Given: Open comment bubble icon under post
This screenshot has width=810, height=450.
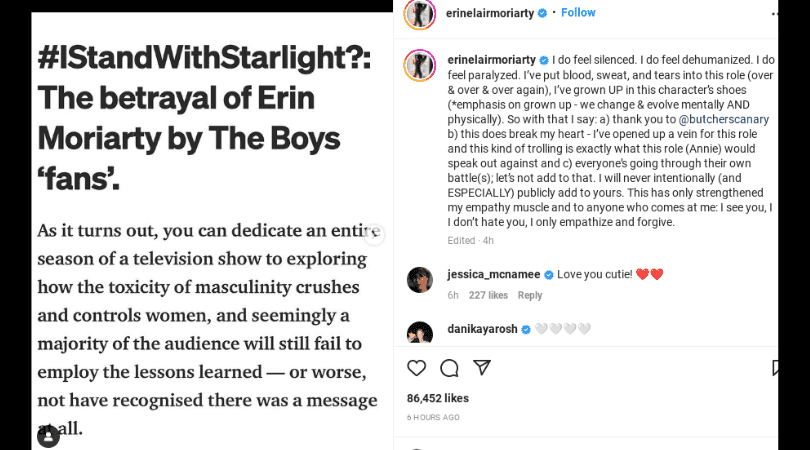Looking at the screenshot, I should click(x=449, y=368).
